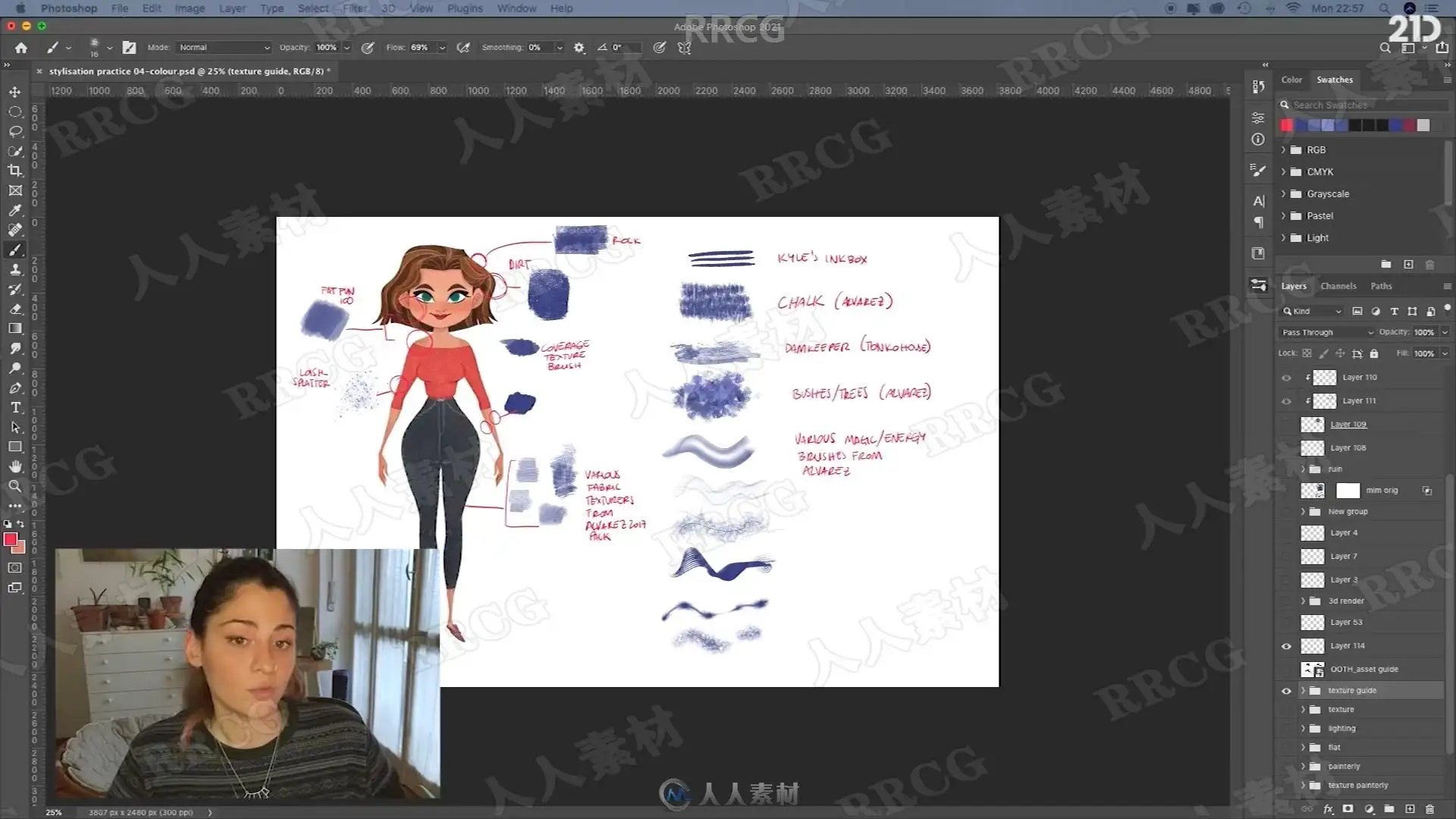Select the Eyedropper tool
Viewport: 1456px width, 819px height.
tap(15, 210)
